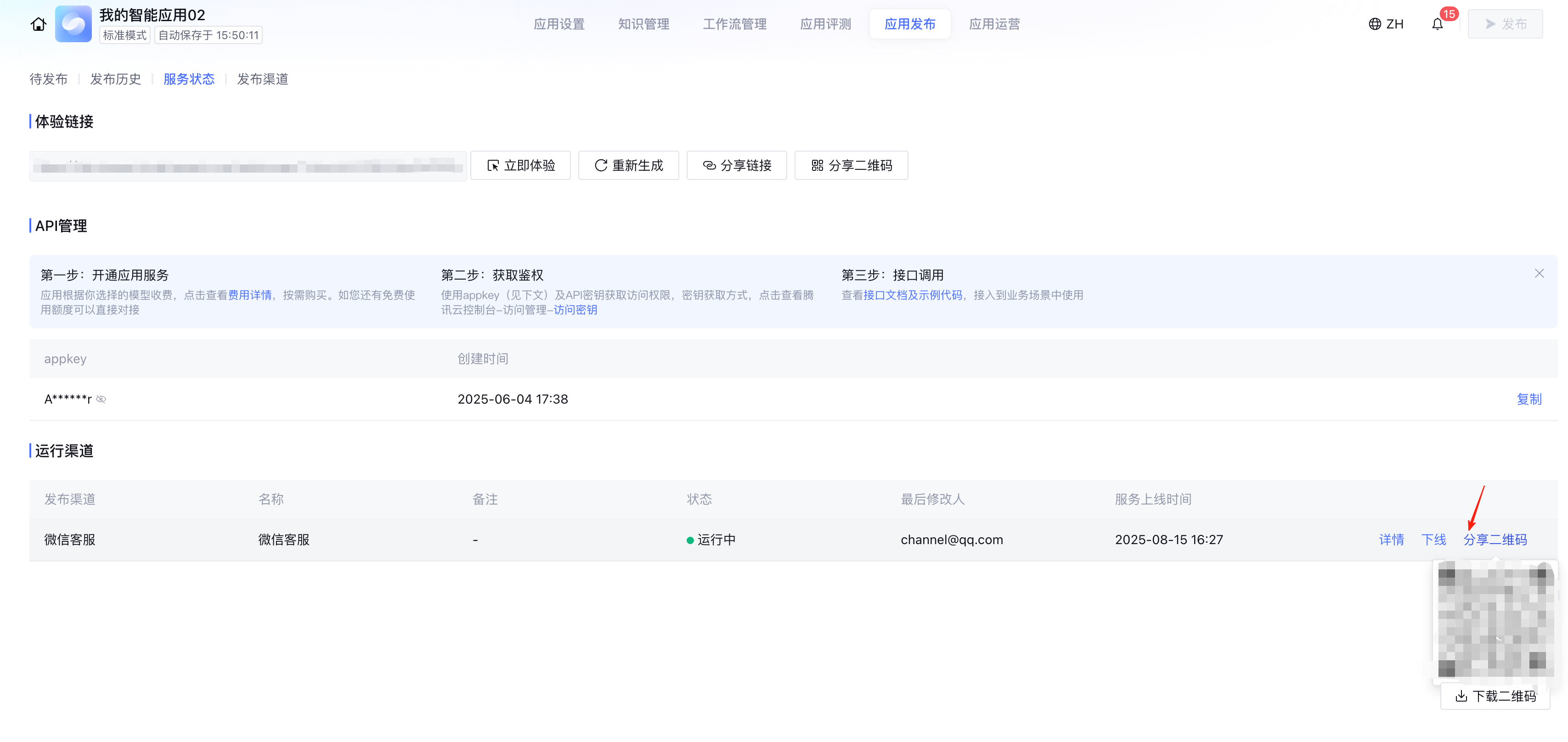1568x742 pixels.
Task: Click 立即体验 button
Action: click(520, 166)
